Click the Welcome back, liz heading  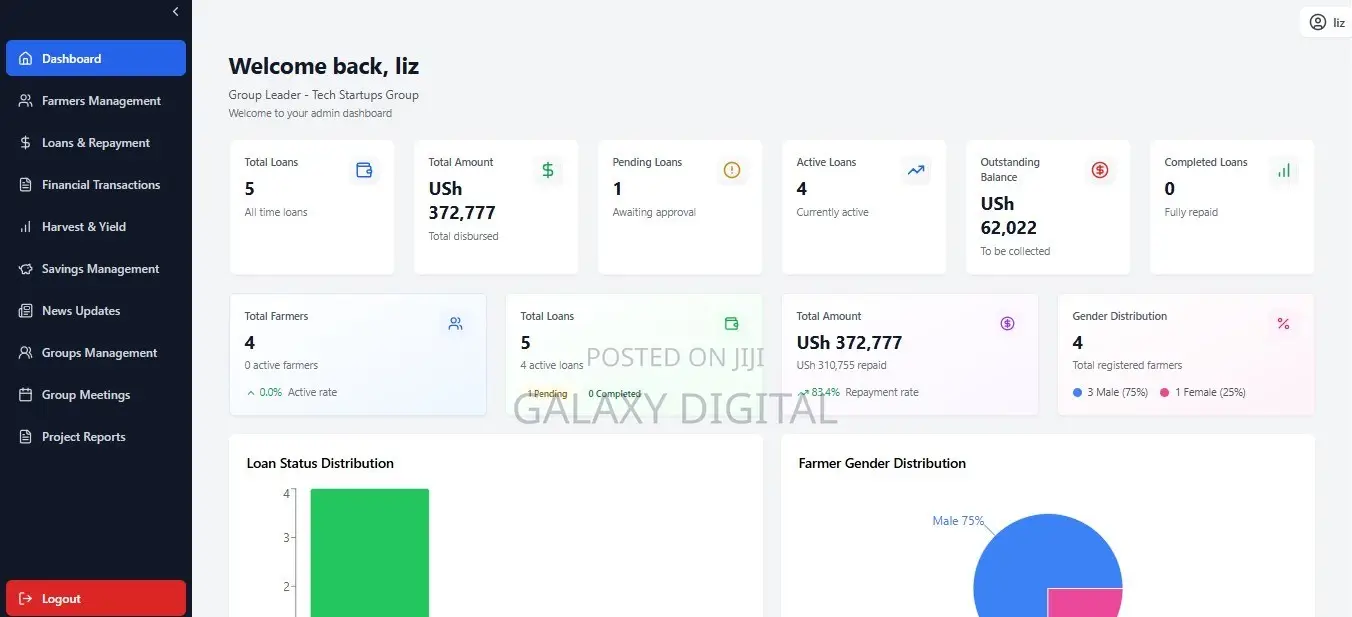click(x=324, y=66)
